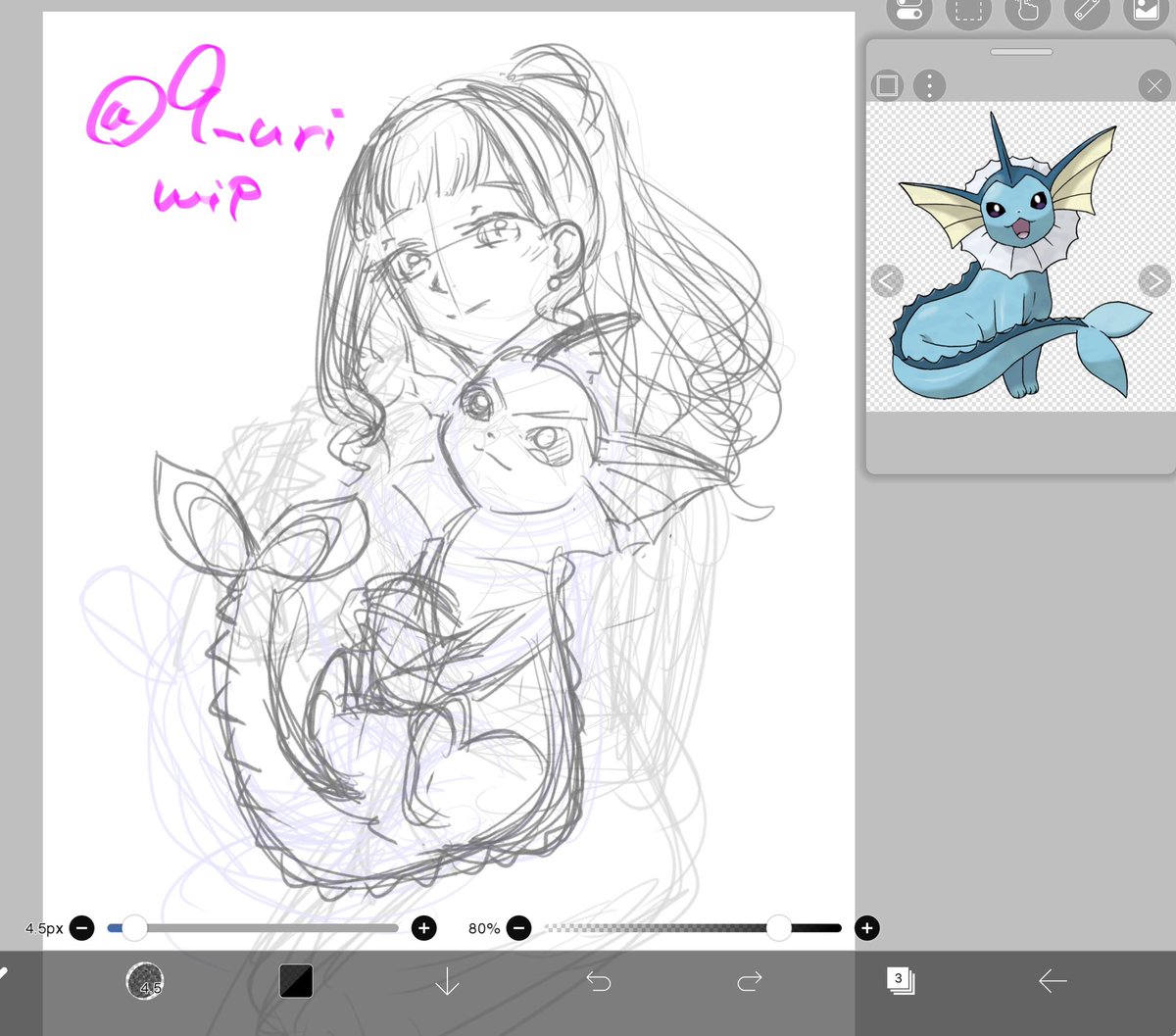The height and width of the screenshot is (1036, 1176).
Task: Undo the last stroke
Action: tap(598, 980)
